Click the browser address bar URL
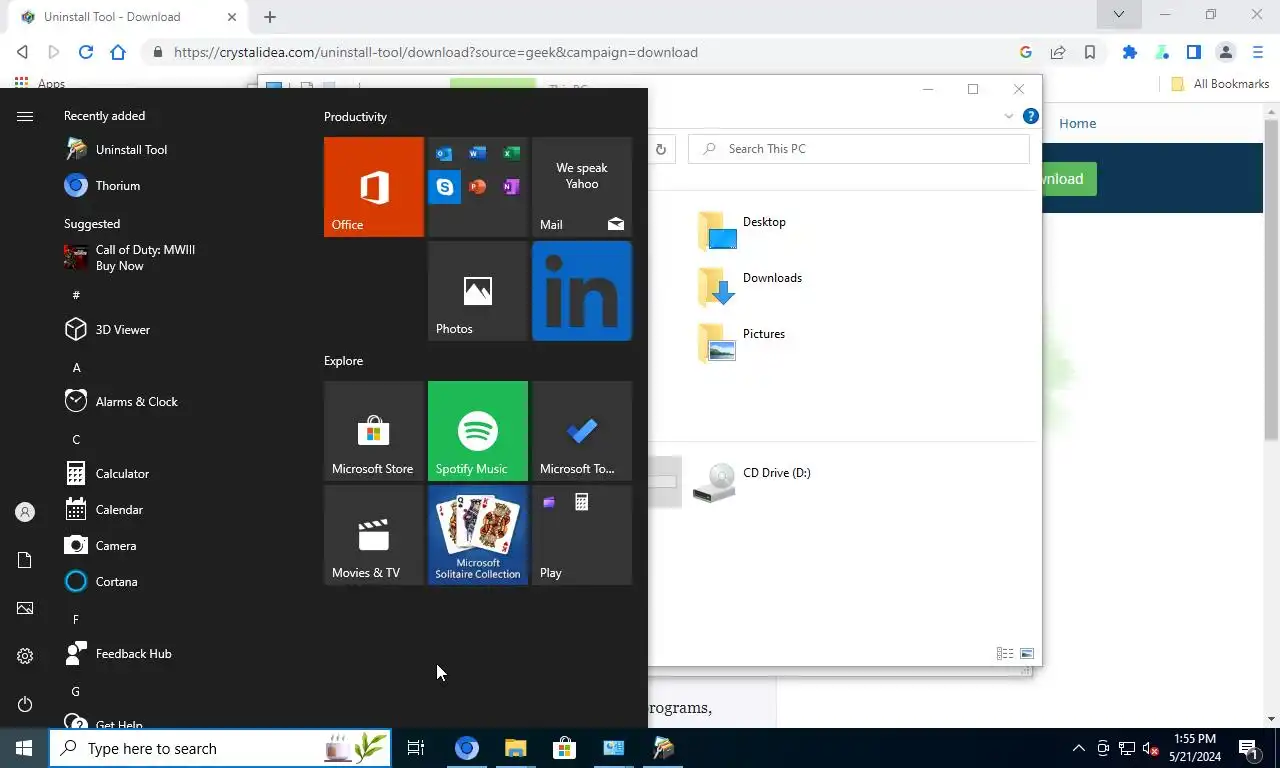Image resolution: width=1280 pixels, height=768 pixels. [436, 52]
